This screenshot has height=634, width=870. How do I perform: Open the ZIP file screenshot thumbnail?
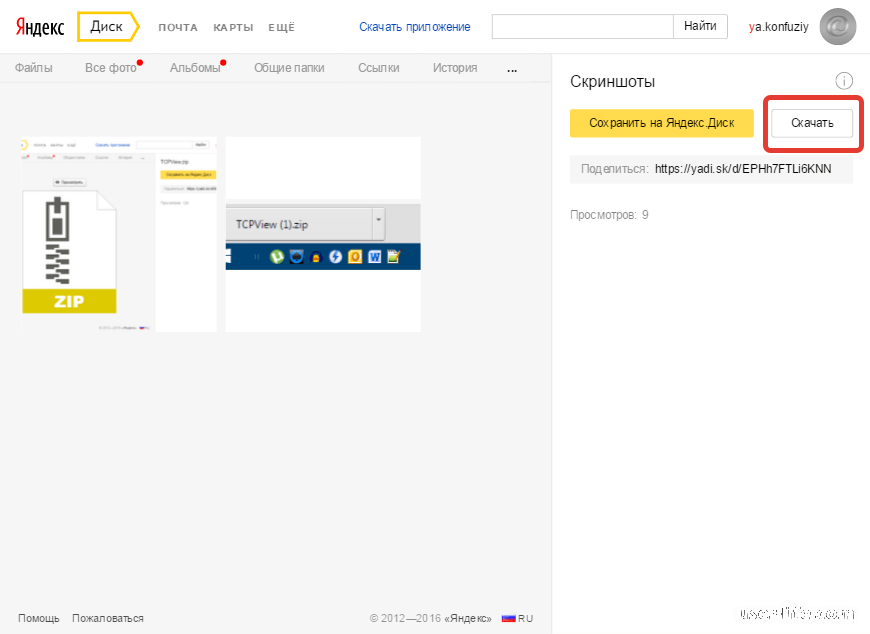coord(119,234)
